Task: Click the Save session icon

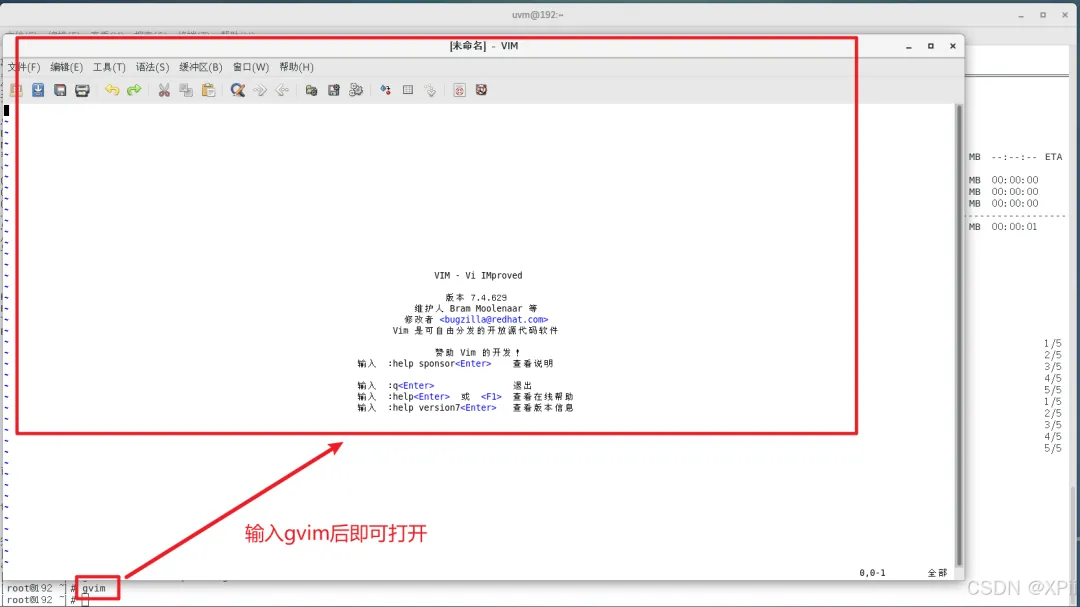Action: [333, 90]
